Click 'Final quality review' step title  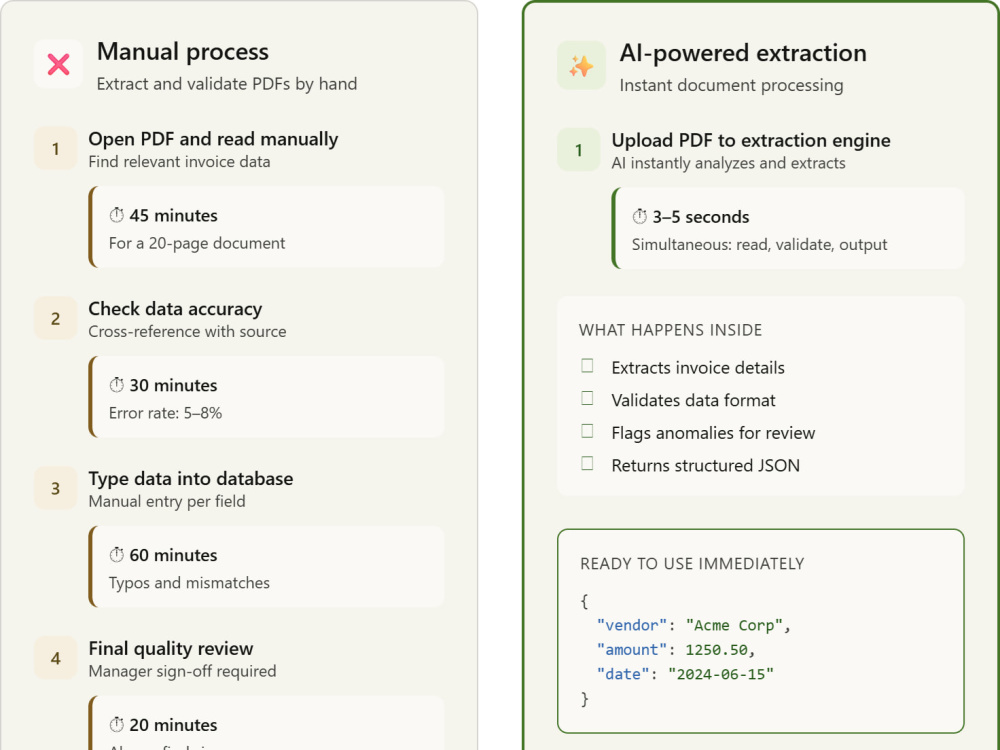171,649
